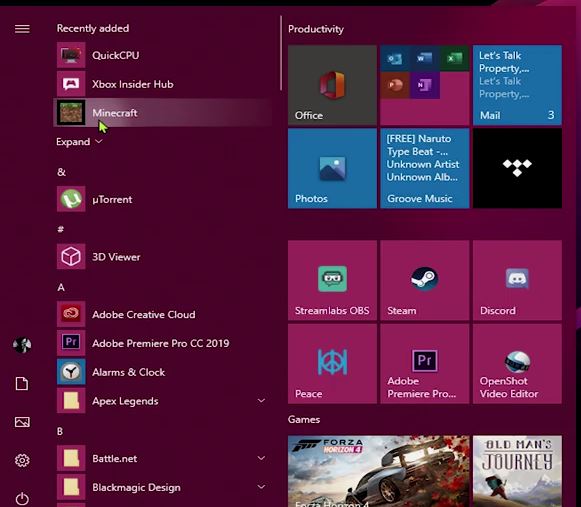The image size is (581, 507).
Task: Jump via the letter B header
Action: [x=60, y=431]
